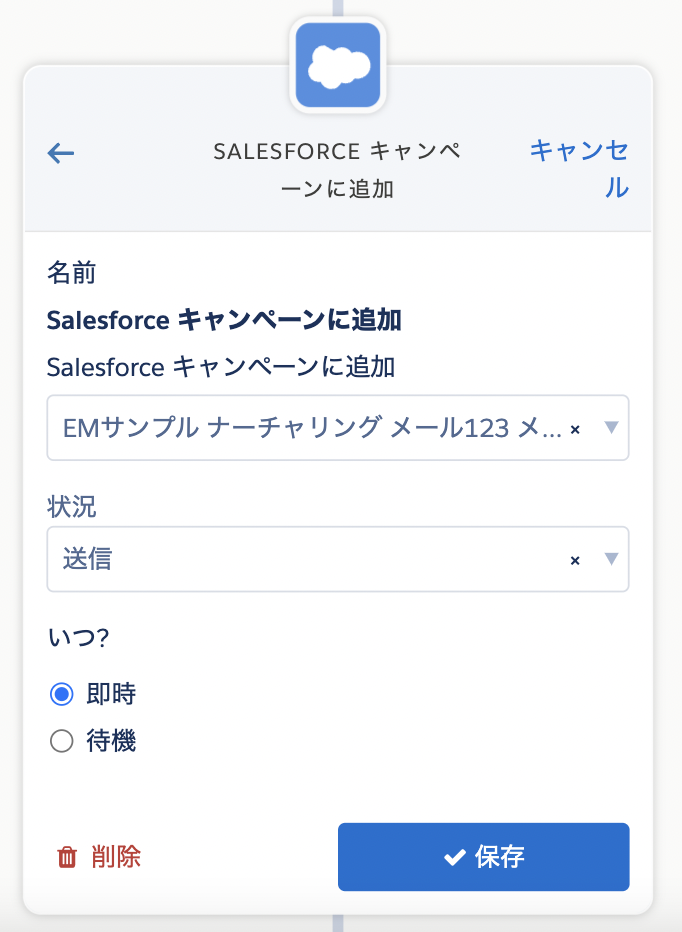Save with the 保存 button
Viewport: 682px width, 932px height.
point(483,857)
